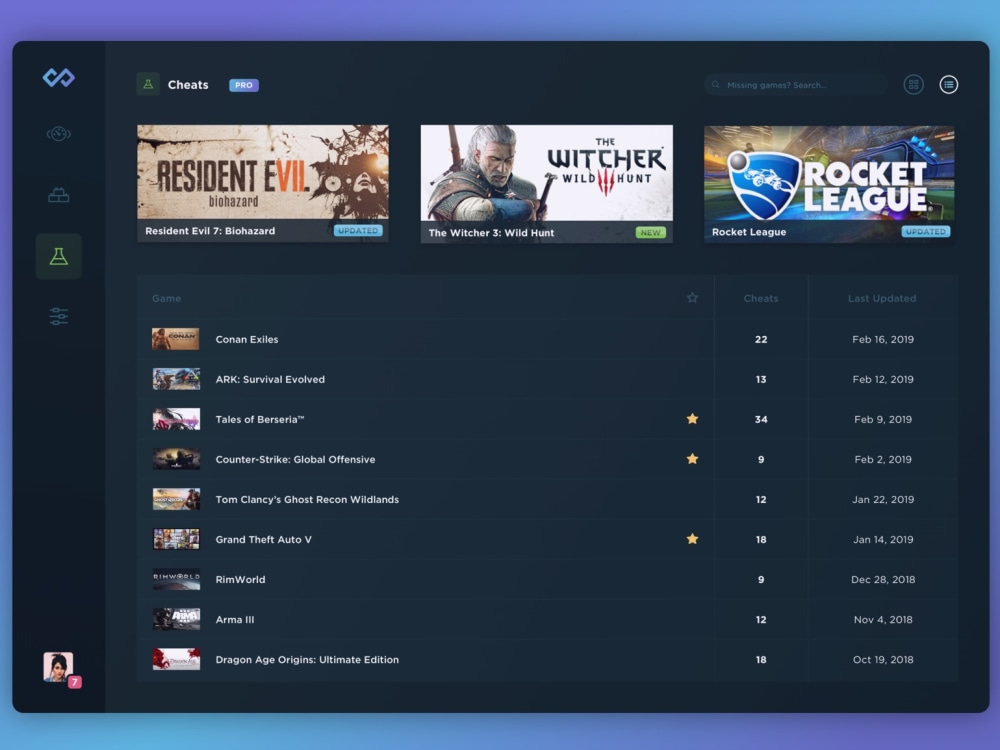The image size is (1000, 750).
Task: Click the search magnifier icon
Action: tap(716, 85)
